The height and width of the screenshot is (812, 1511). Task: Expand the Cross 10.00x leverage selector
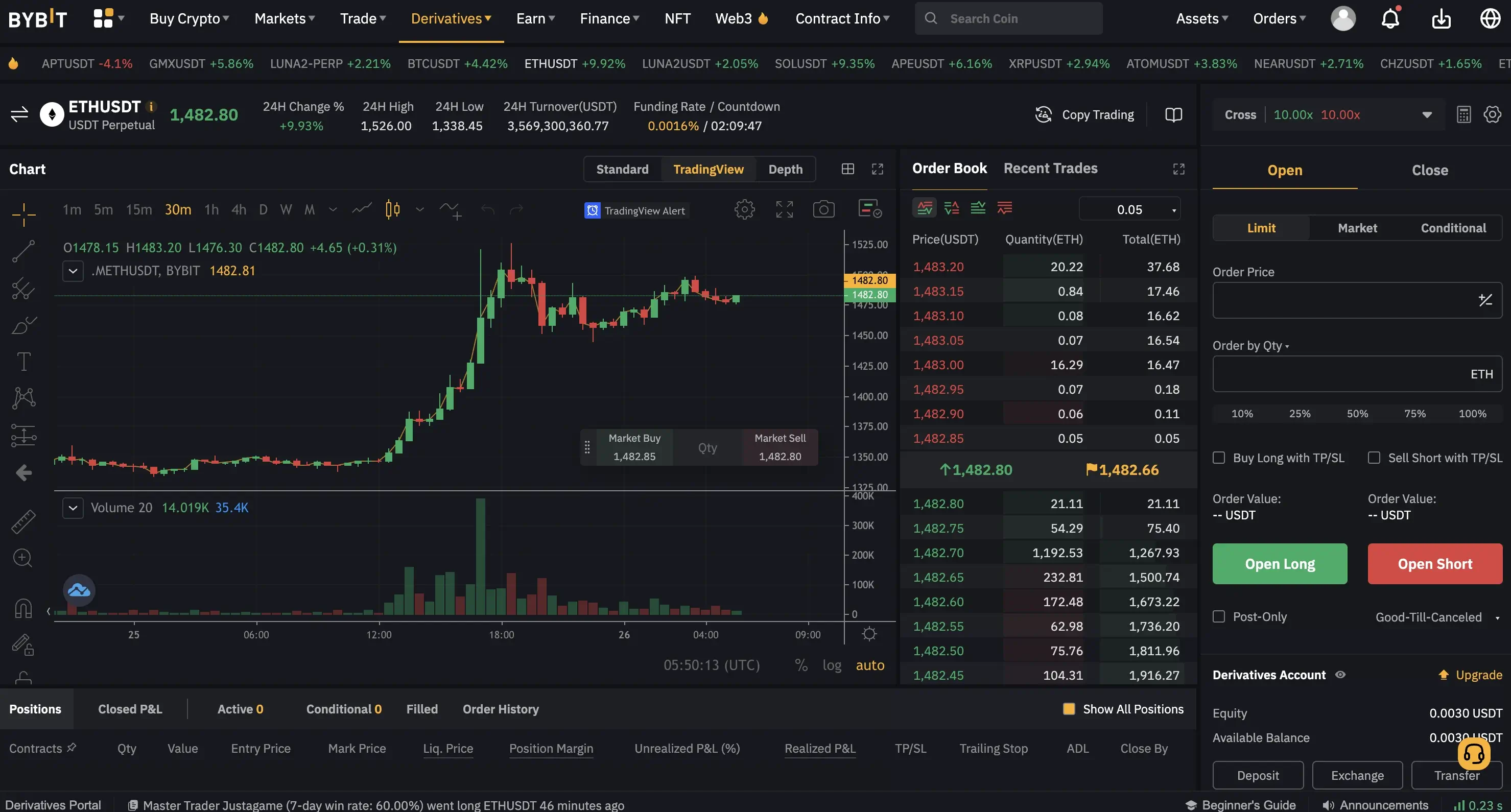coord(1427,115)
